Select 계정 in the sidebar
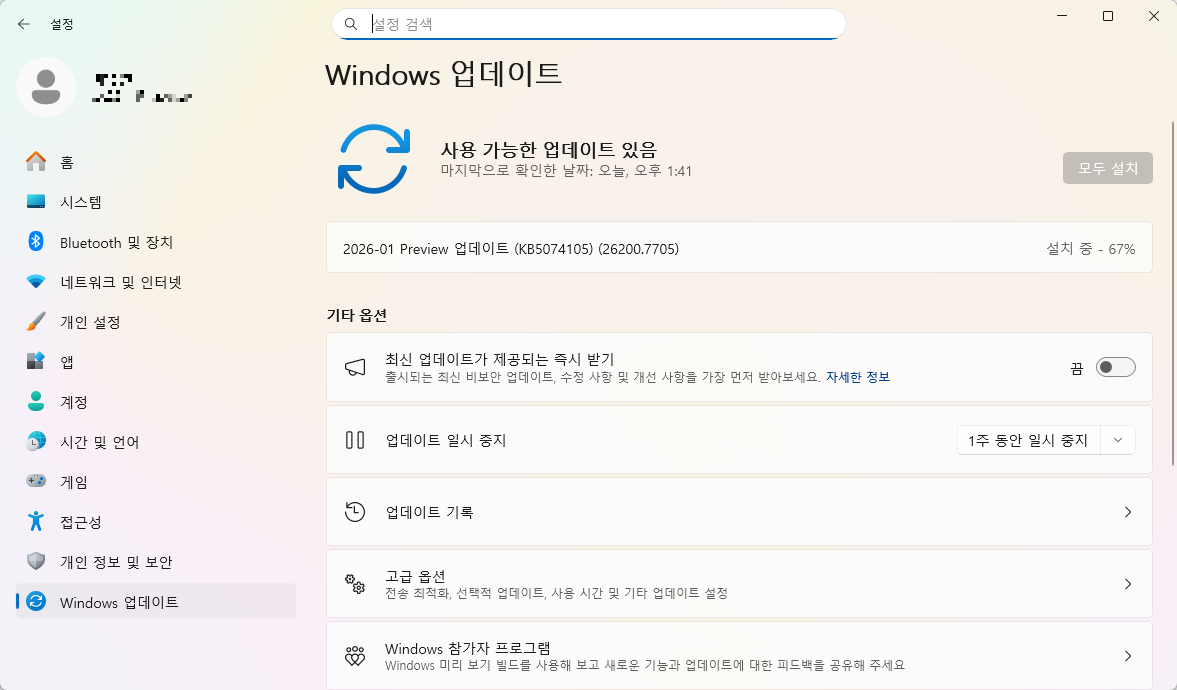1177x690 pixels. pyautogui.click(x=155, y=402)
